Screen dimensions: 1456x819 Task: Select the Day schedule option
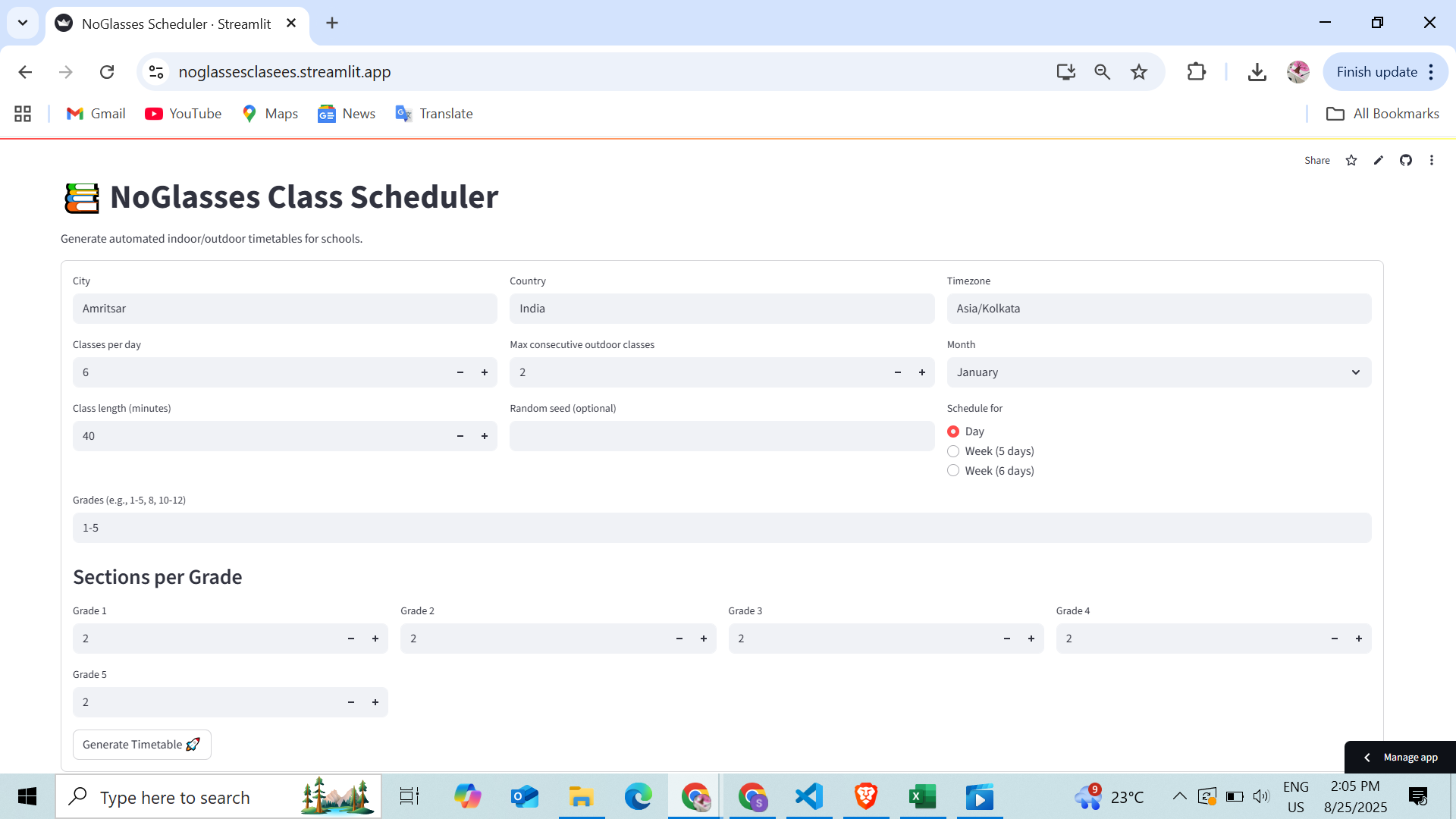pyautogui.click(x=953, y=431)
